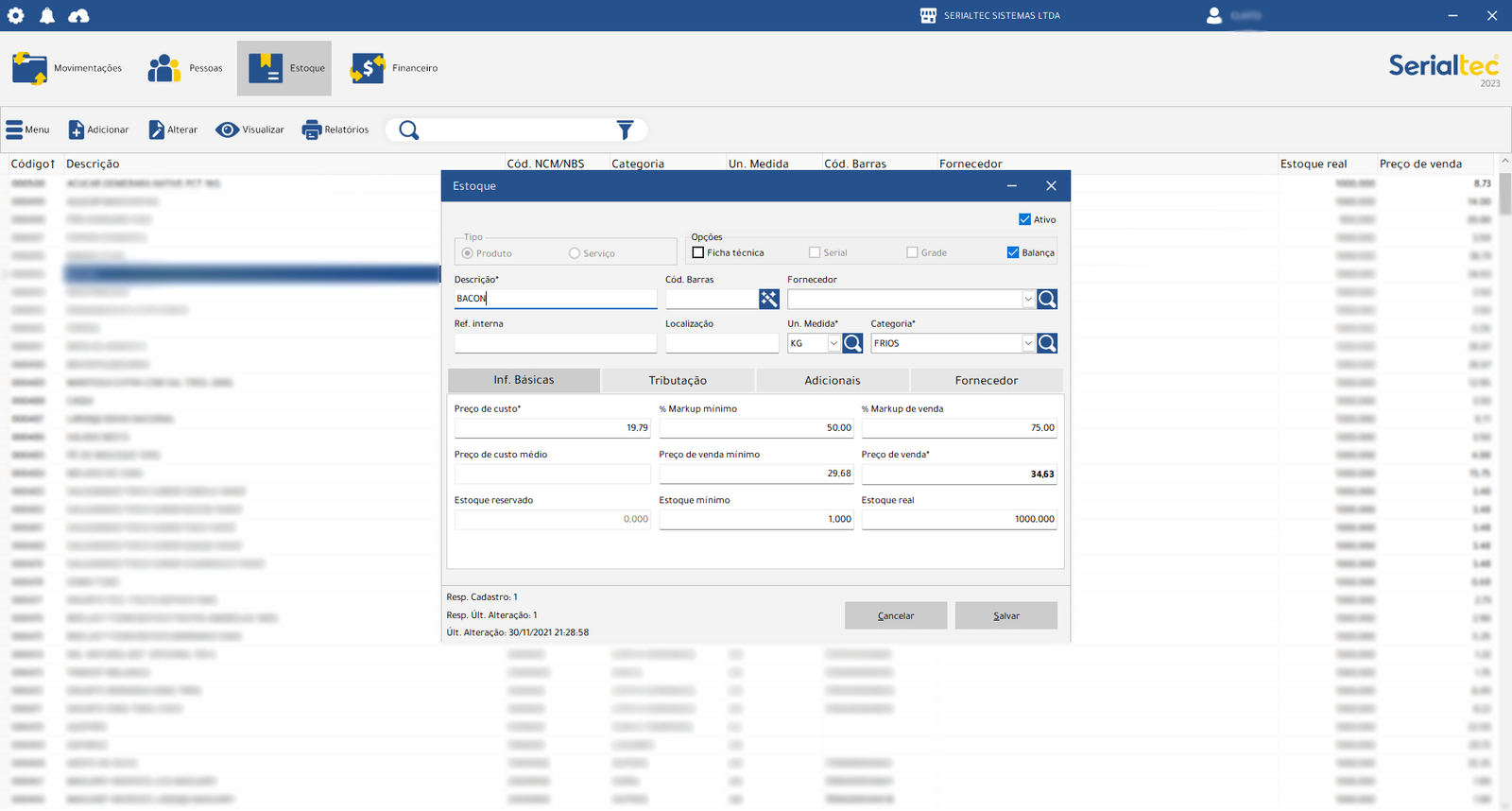The height and width of the screenshot is (811, 1512).
Task: Expand the Un. Medida KG dropdown
Action: point(833,343)
